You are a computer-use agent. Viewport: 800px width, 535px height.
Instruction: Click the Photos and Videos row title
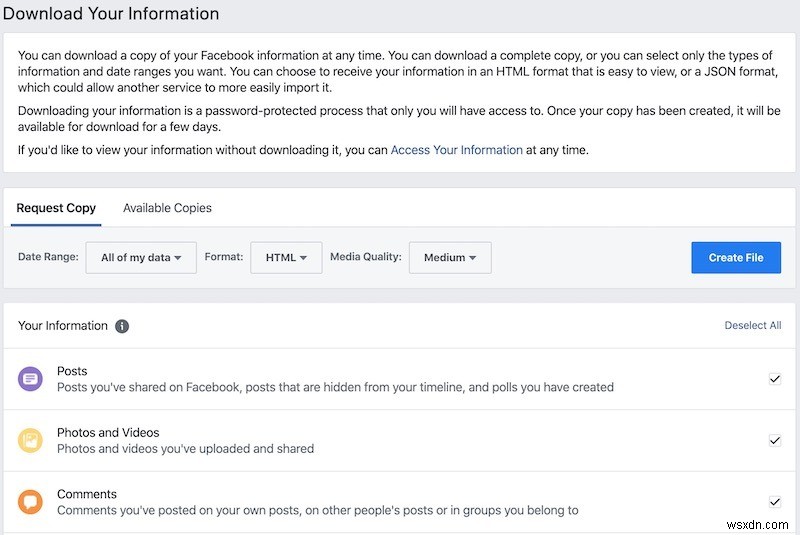tap(108, 433)
